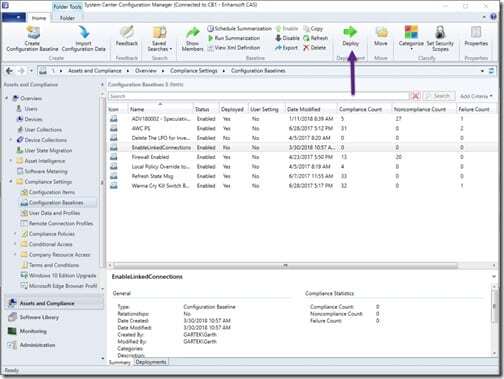The width and height of the screenshot is (504, 379).
Task: Click the ribbon help icon
Action: pos(494,17)
